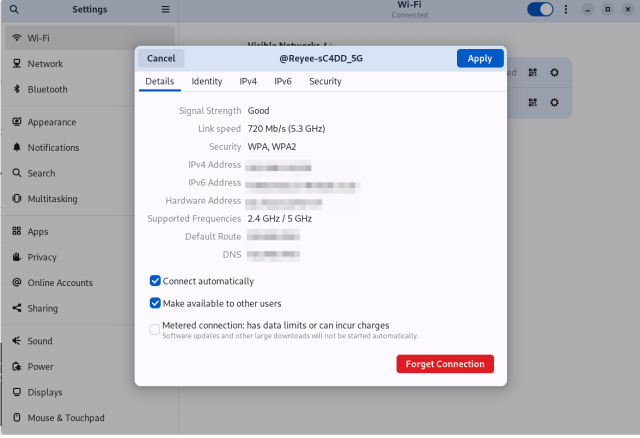
Task: Switch to the Security tab
Action: pyautogui.click(x=325, y=82)
